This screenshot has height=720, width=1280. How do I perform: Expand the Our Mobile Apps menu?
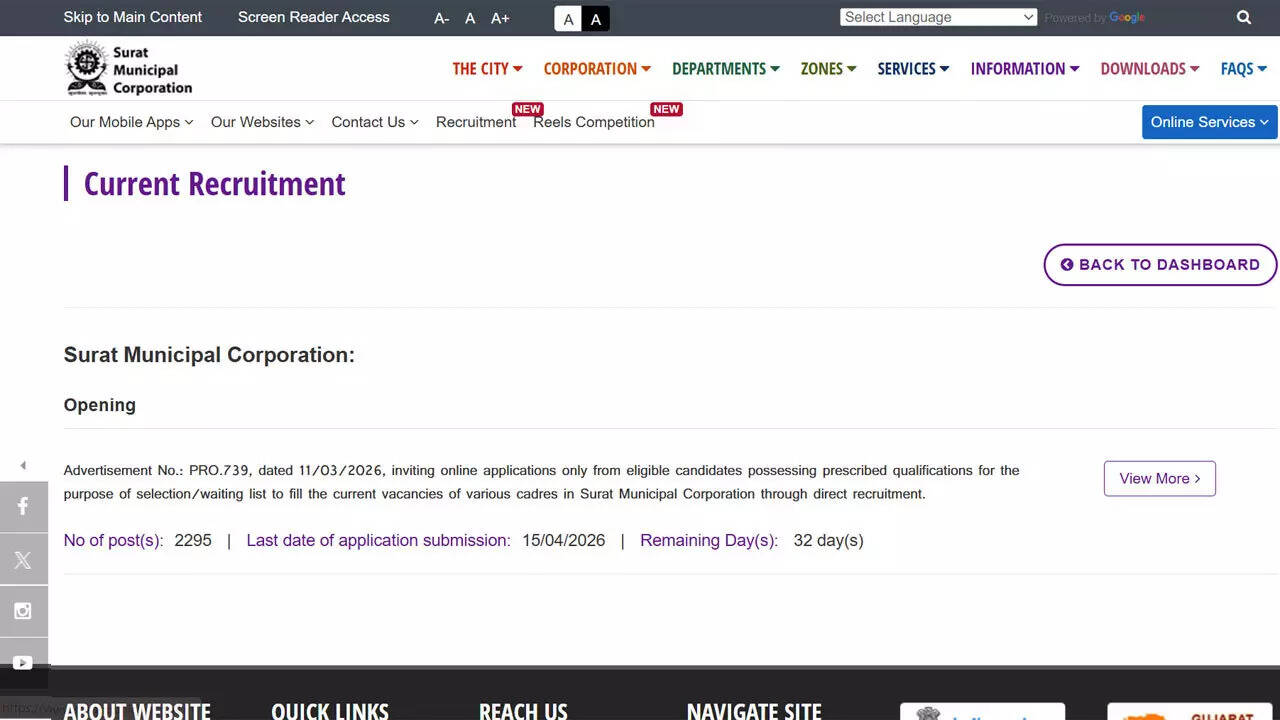[x=130, y=121]
